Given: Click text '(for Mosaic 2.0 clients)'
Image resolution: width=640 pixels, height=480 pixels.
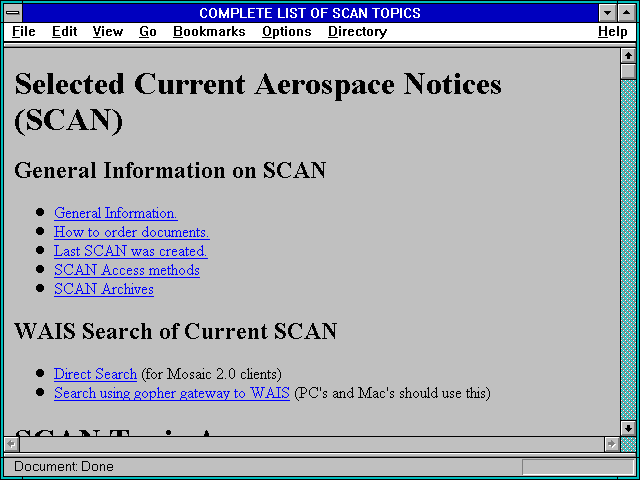Looking at the screenshot, I should 211,374.
